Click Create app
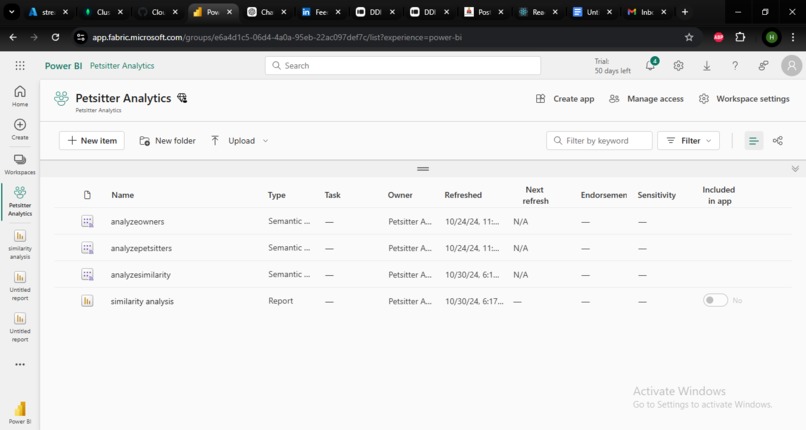 565,99
